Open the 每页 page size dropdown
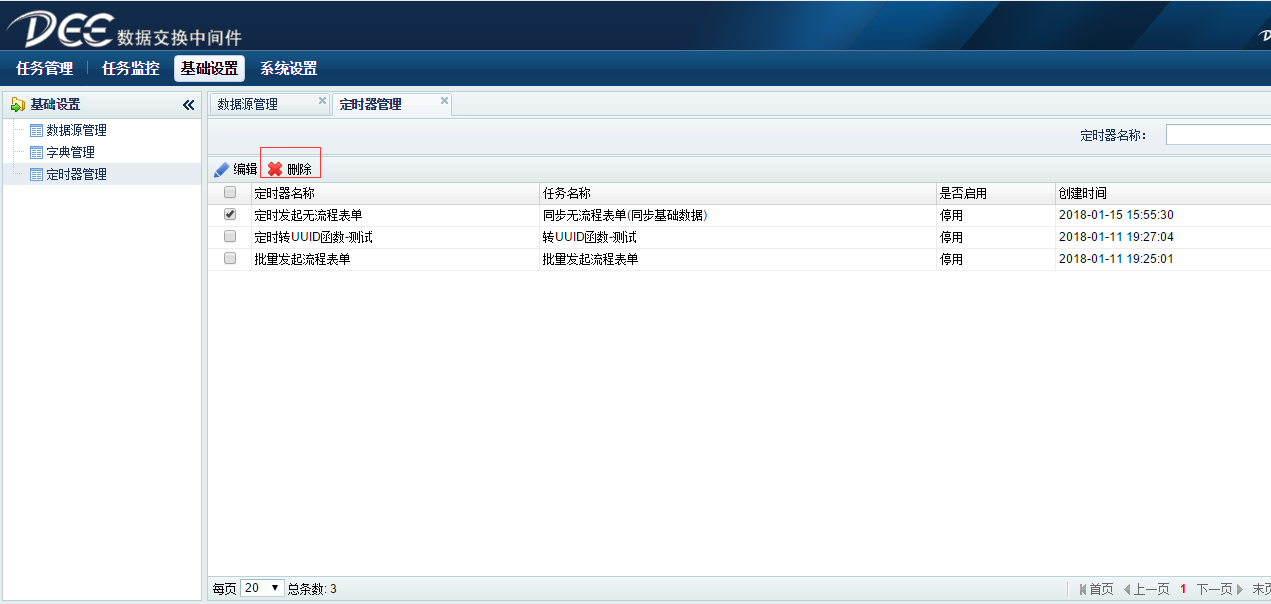Image resolution: width=1271 pixels, height=604 pixels. point(263,588)
